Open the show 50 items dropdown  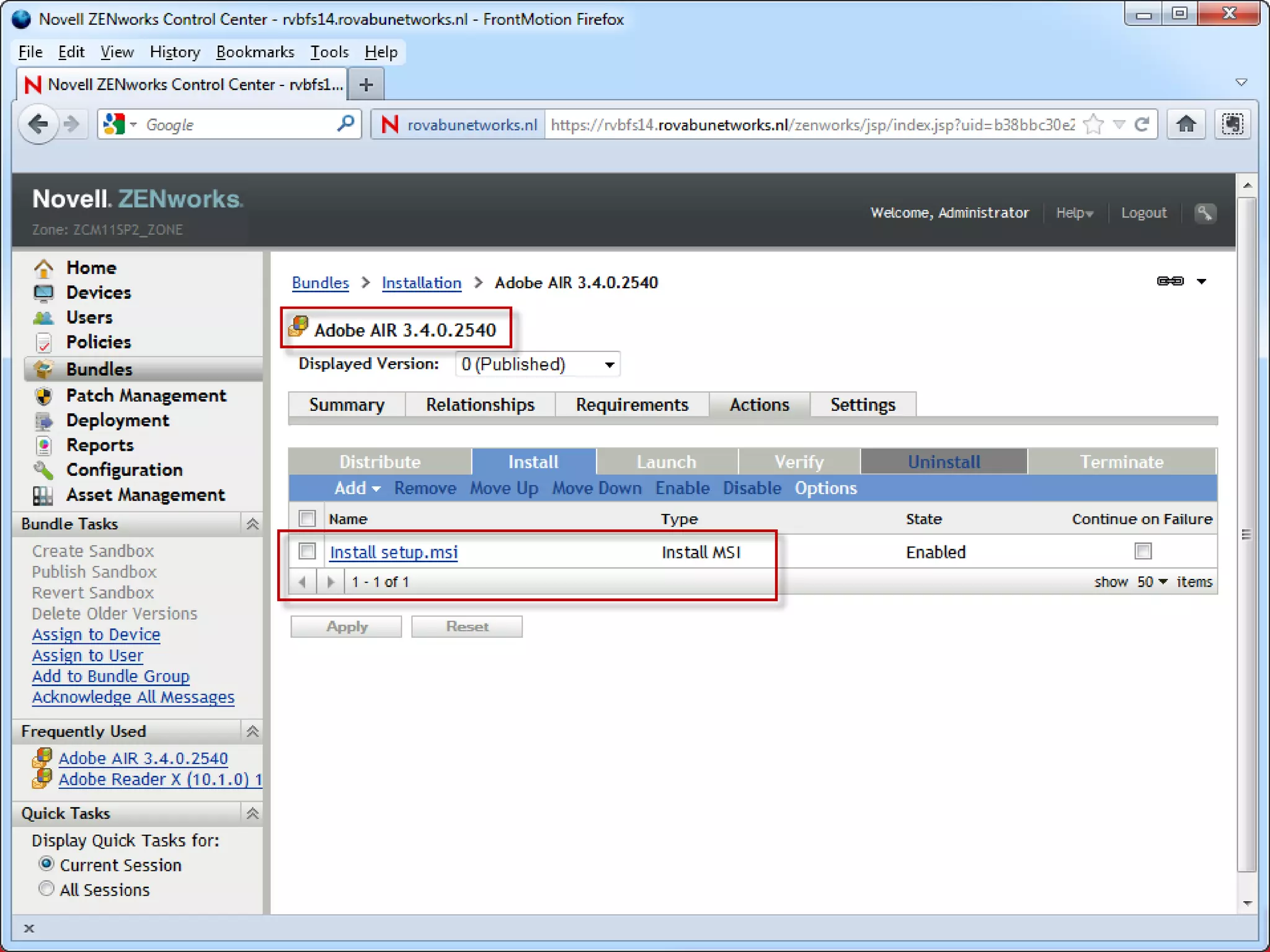1152,582
